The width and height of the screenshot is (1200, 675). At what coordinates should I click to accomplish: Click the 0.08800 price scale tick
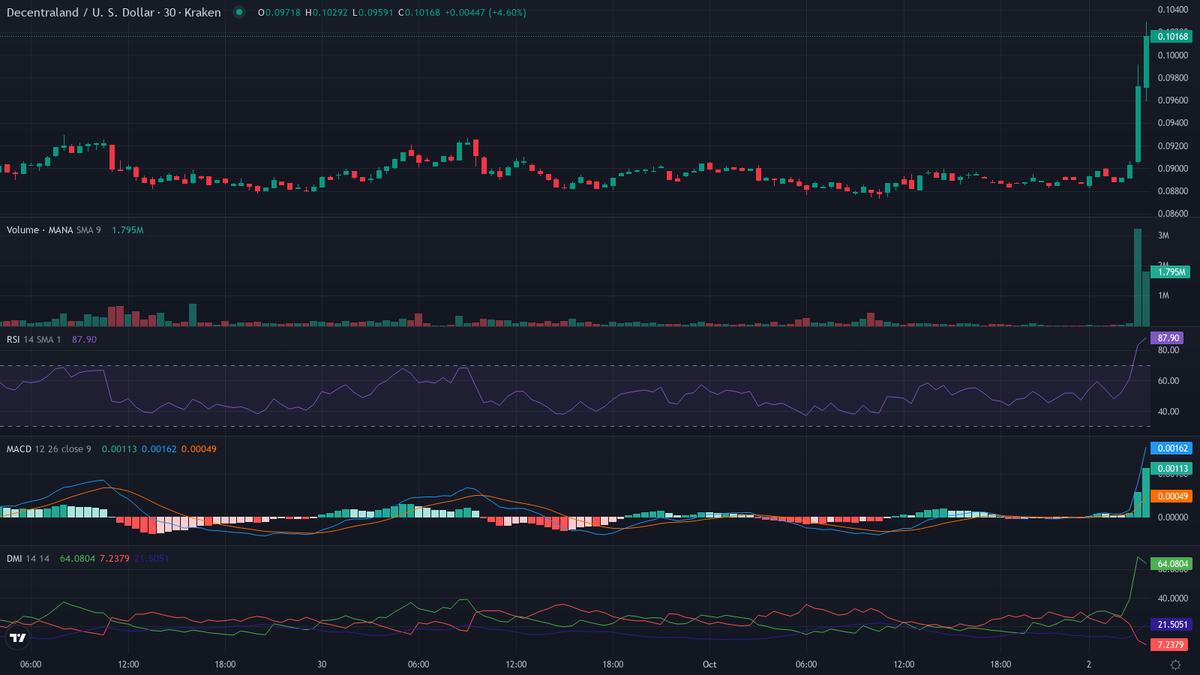click(x=1172, y=191)
